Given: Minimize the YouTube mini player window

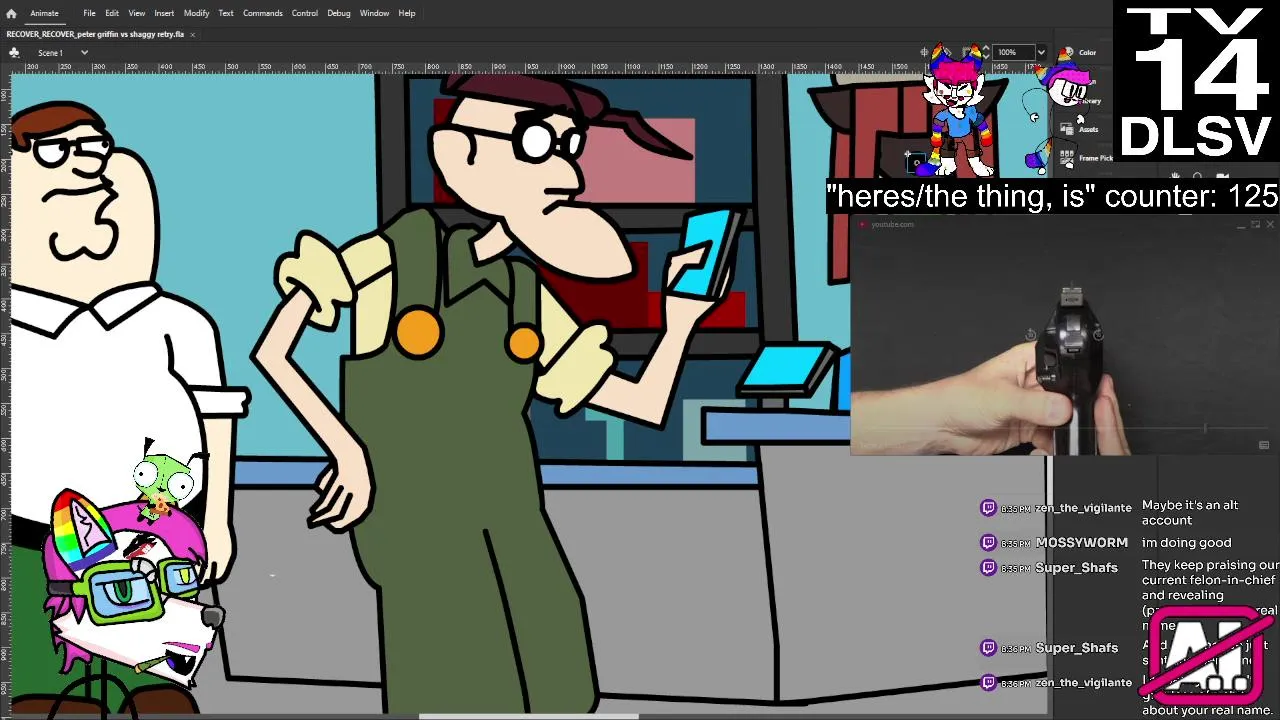Looking at the screenshot, I should pos(1241,225).
